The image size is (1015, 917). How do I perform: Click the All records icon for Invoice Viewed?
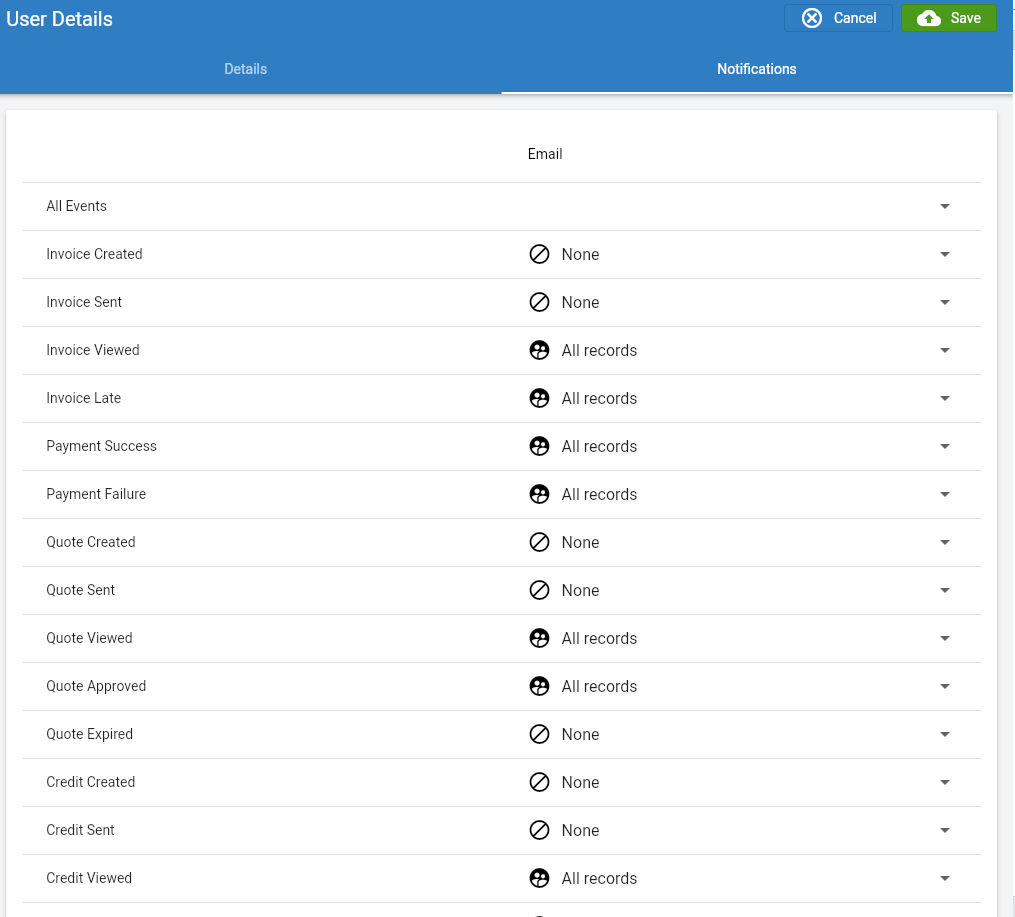coord(540,350)
